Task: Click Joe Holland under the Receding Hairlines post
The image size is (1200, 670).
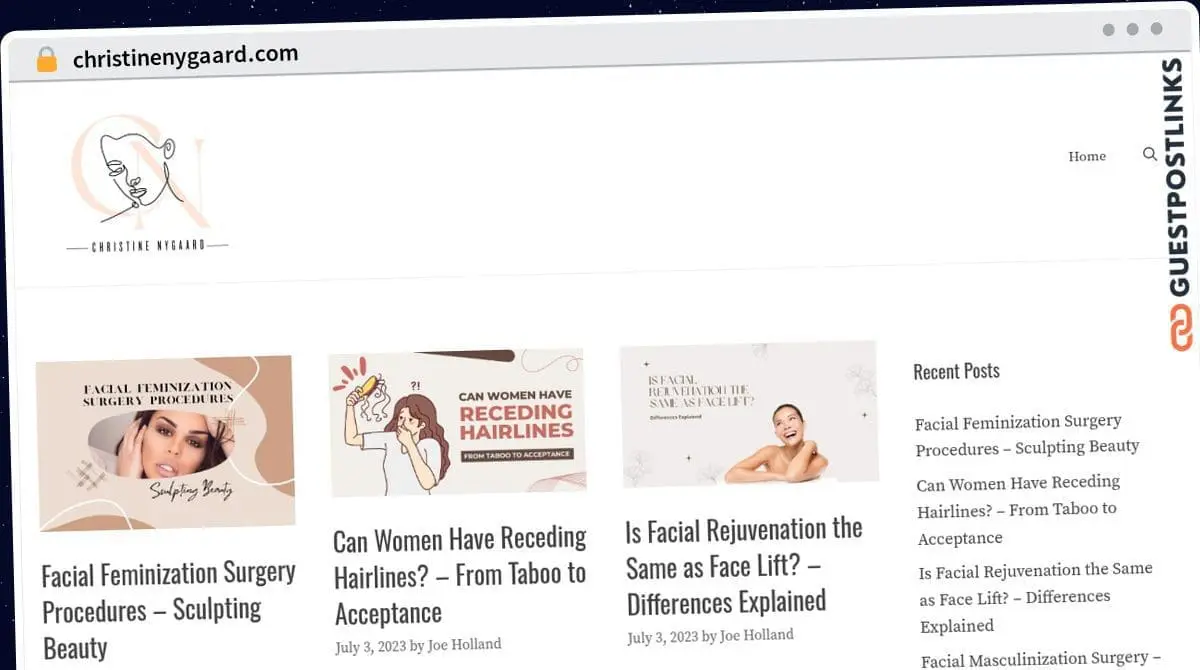Action: coord(465,645)
